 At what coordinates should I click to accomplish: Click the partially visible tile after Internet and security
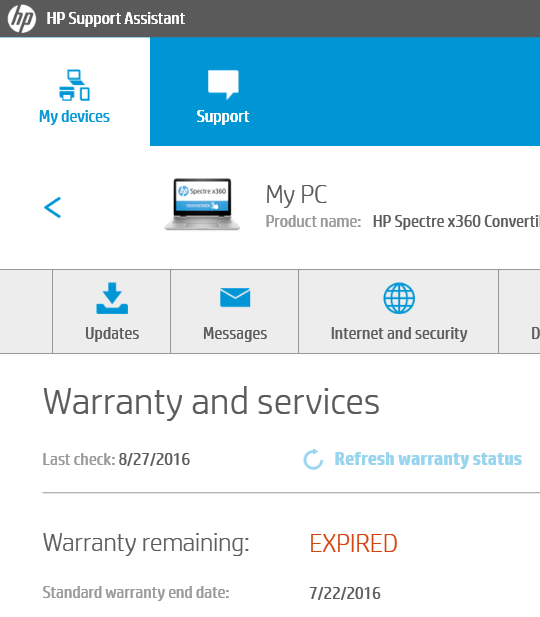520,312
